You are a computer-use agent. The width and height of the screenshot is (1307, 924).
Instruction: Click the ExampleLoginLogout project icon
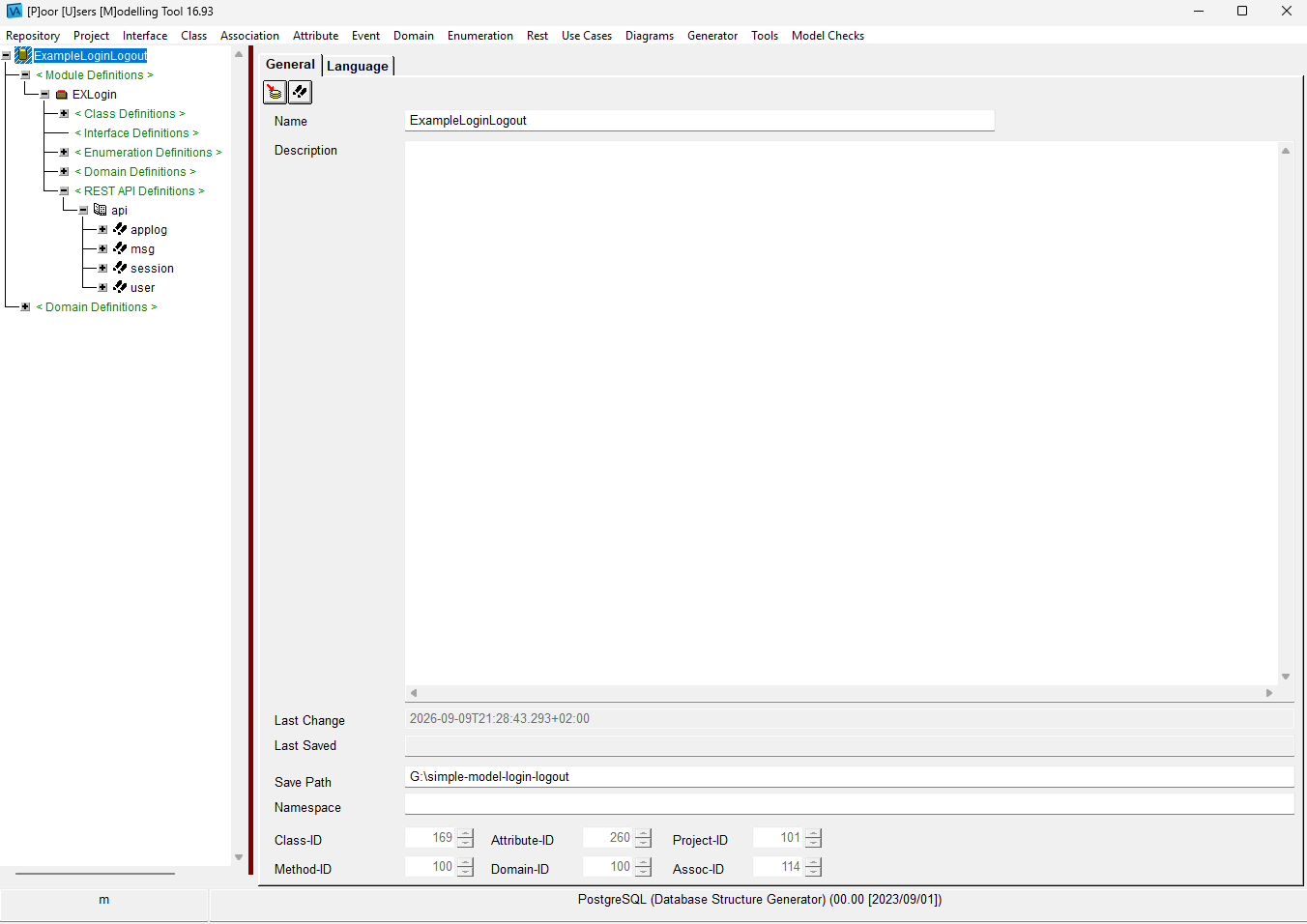point(23,55)
